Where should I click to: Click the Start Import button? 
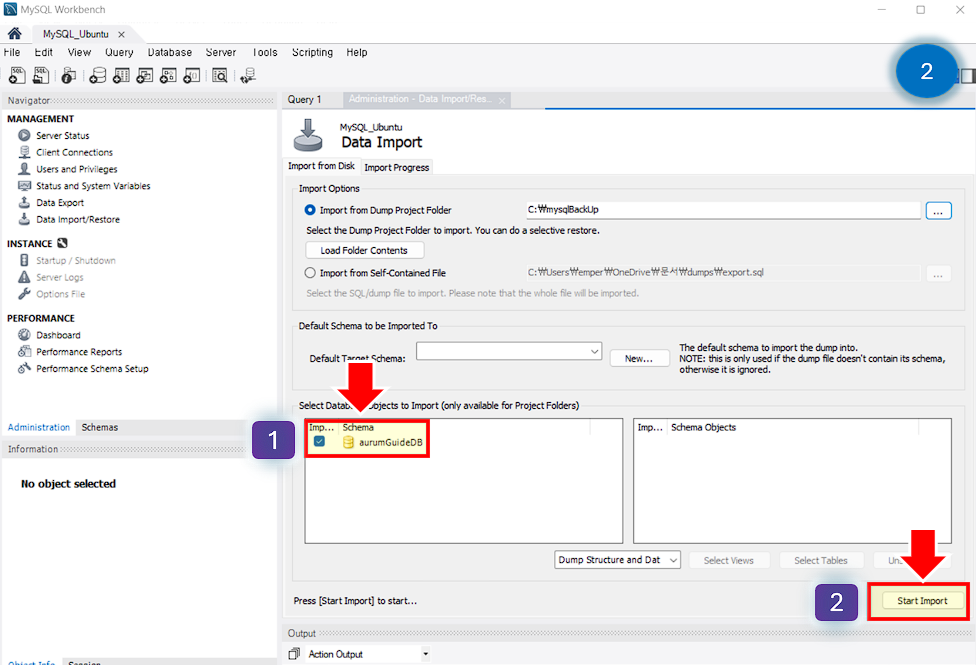(922, 601)
